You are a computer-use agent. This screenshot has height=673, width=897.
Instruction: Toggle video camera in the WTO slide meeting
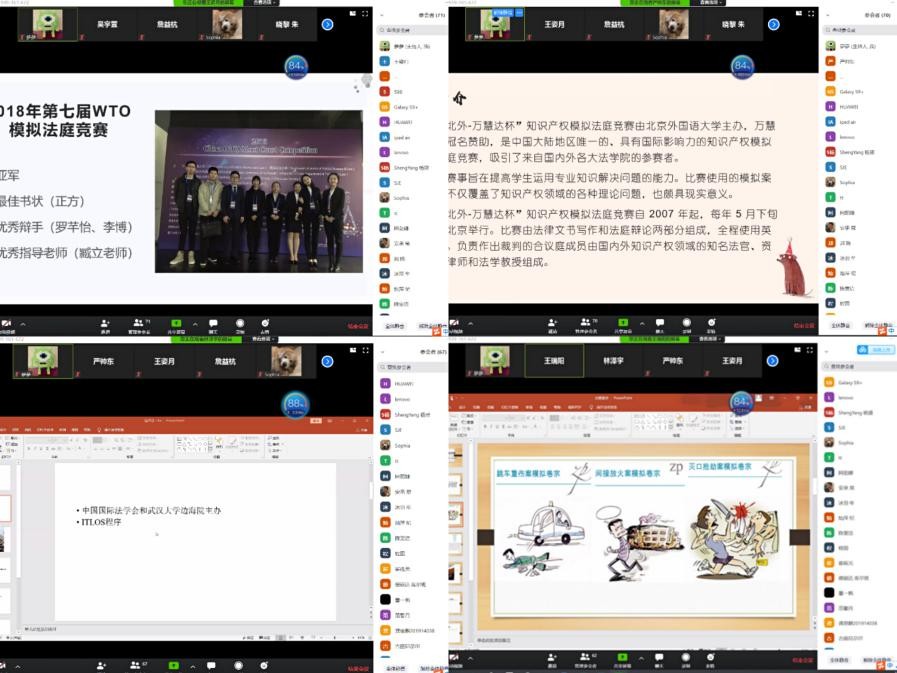(x=5, y=324)
